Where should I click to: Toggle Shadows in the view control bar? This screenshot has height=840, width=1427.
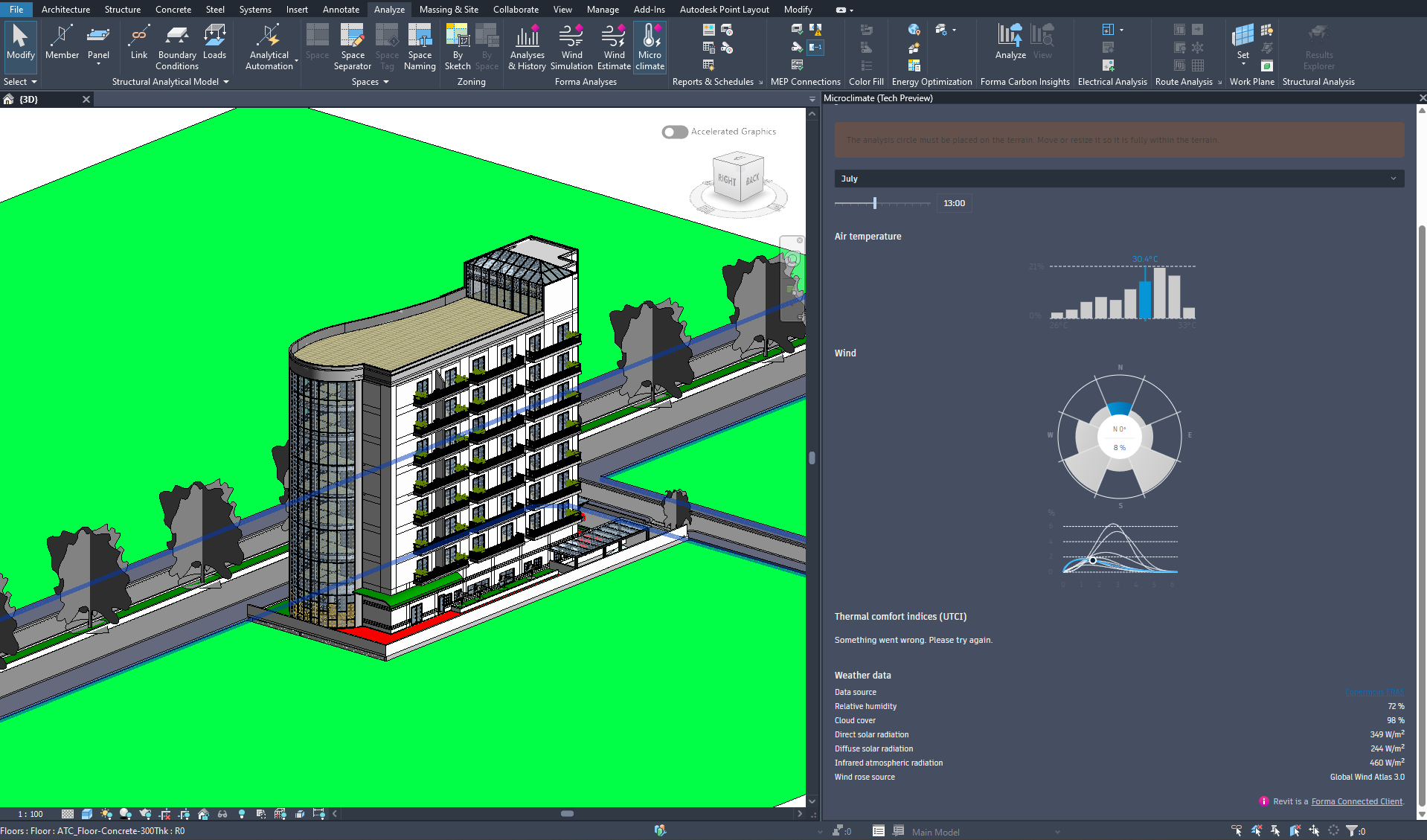tap(126, 814)
